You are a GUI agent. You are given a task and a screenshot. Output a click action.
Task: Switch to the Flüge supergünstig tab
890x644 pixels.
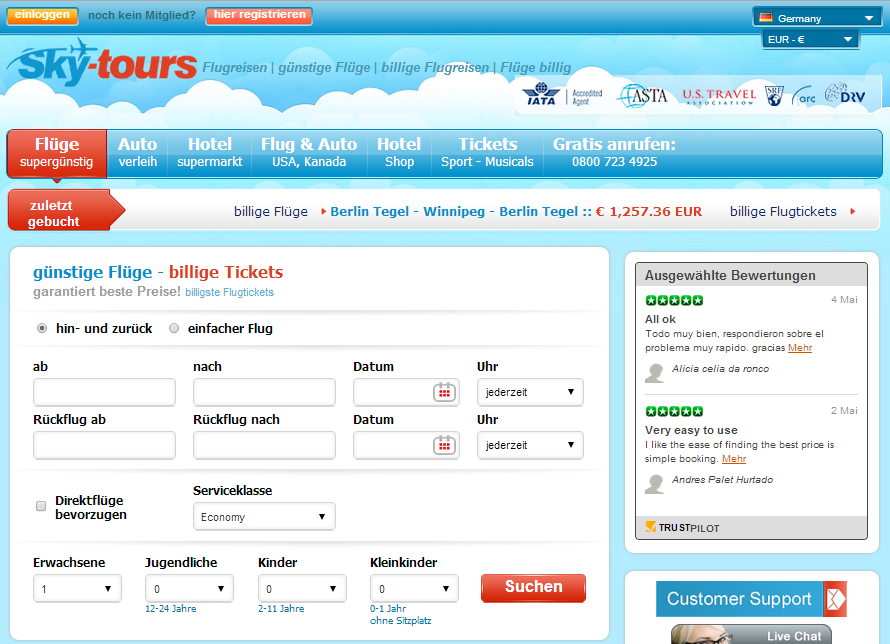click(57, 153)
